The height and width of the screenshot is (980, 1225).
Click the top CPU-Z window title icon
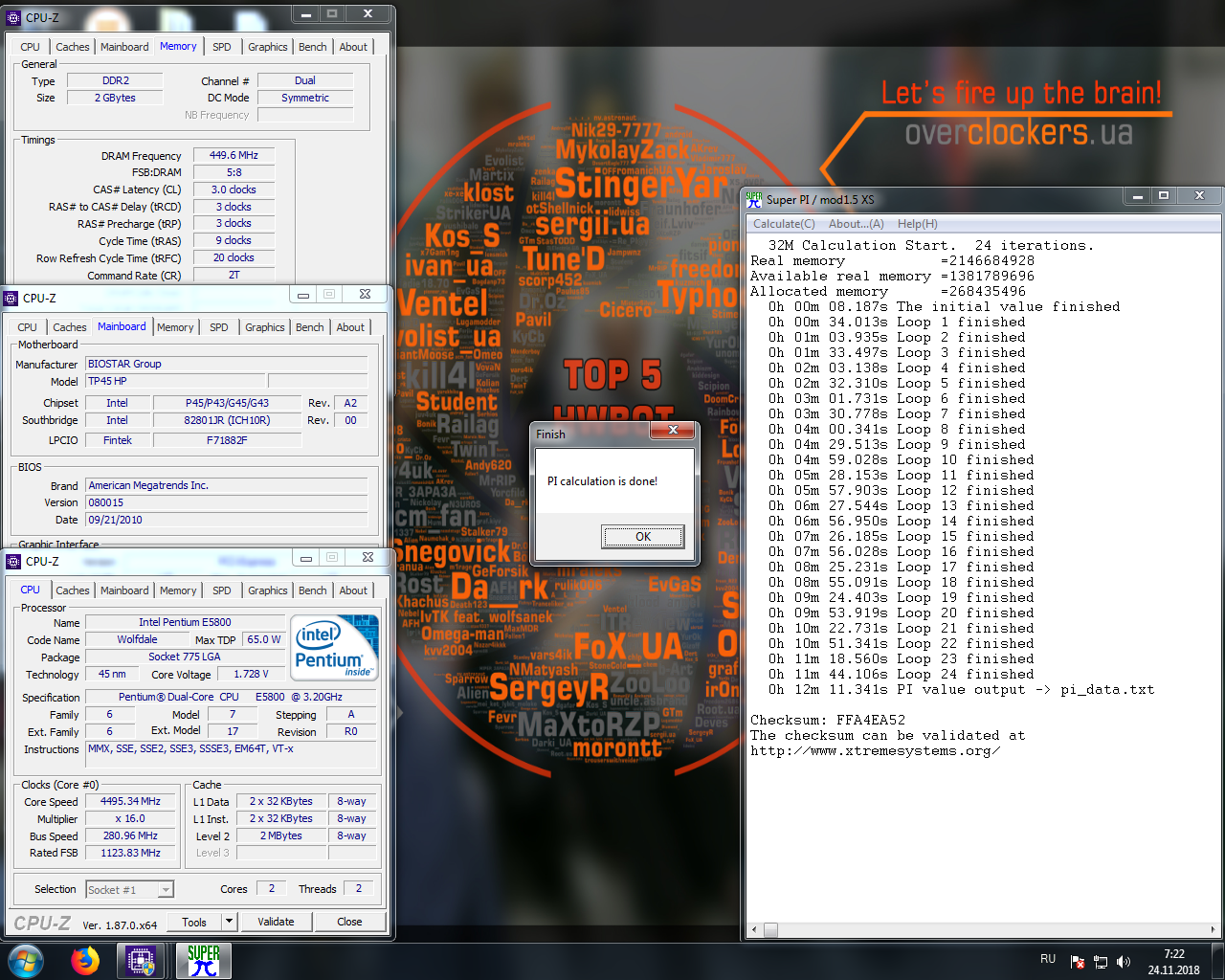click(x=13, y=17)
